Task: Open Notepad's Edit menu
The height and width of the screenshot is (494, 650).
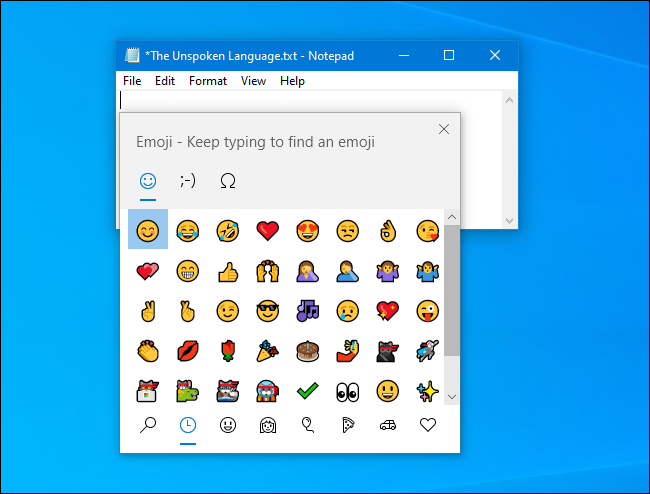Action: (165, 81)
